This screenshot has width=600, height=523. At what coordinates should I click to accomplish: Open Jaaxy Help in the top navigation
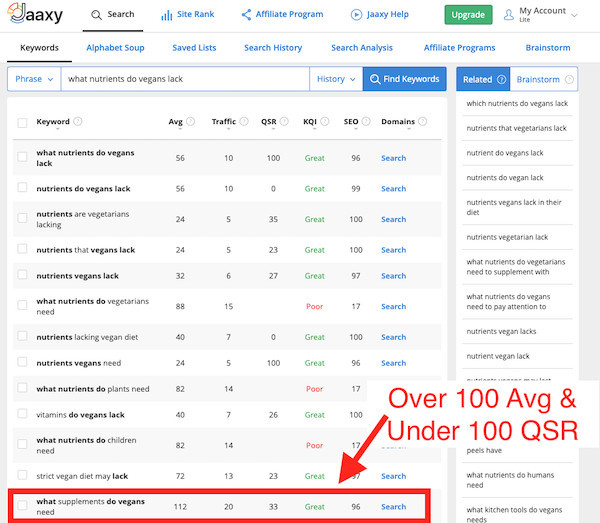point(380,15)
